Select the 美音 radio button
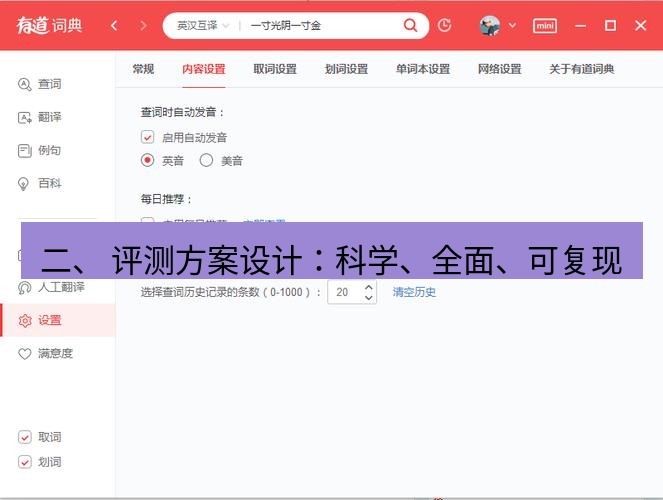The width and height of the screenshot is (663, 500). click(x=206, y=160)
